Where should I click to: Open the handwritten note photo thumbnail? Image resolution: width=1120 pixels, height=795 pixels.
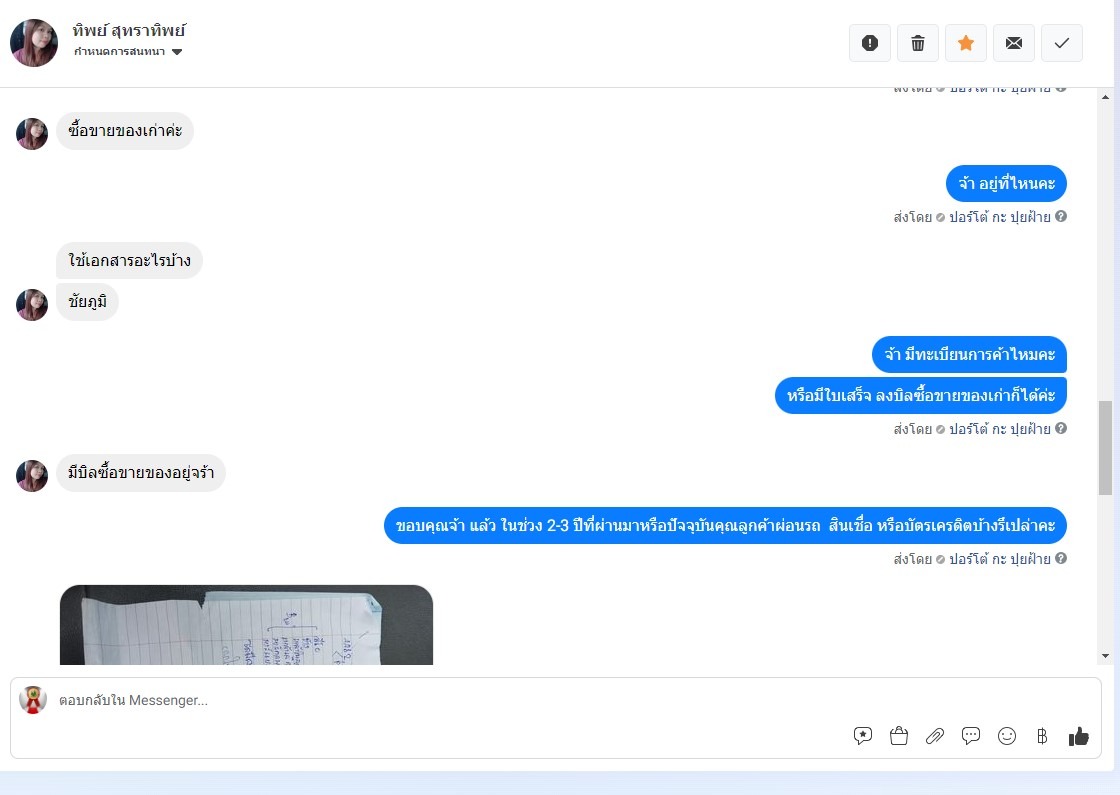246,625
